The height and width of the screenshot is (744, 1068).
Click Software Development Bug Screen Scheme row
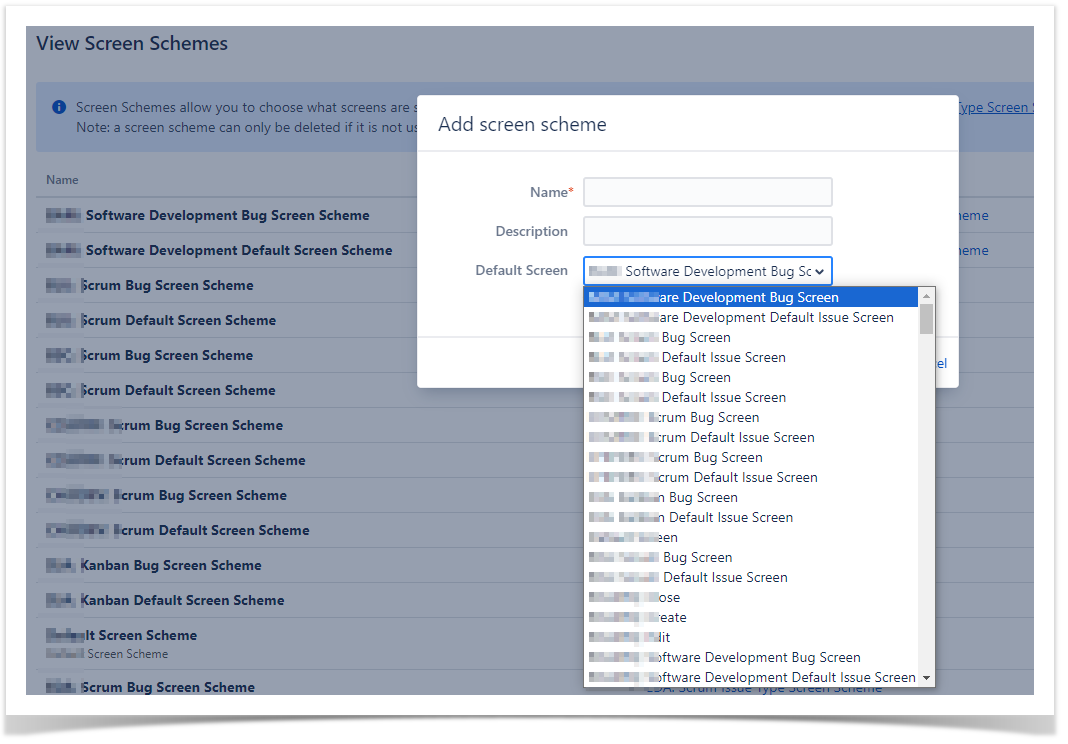coord(227,215)
